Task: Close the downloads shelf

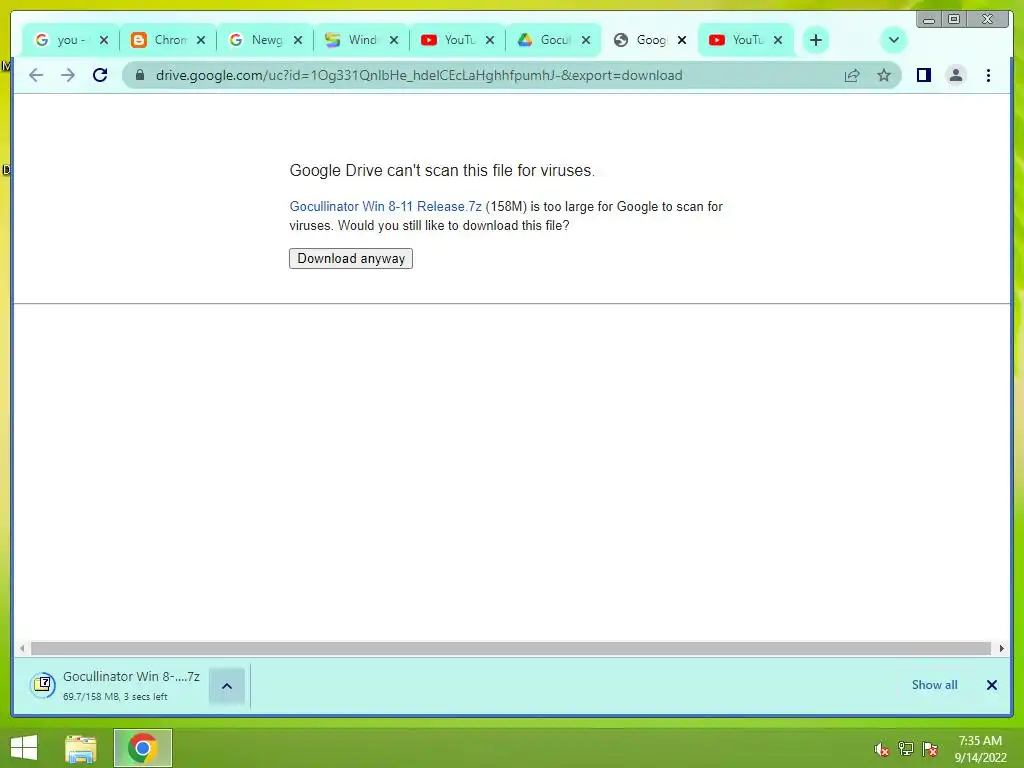Action: coord(991,684)
